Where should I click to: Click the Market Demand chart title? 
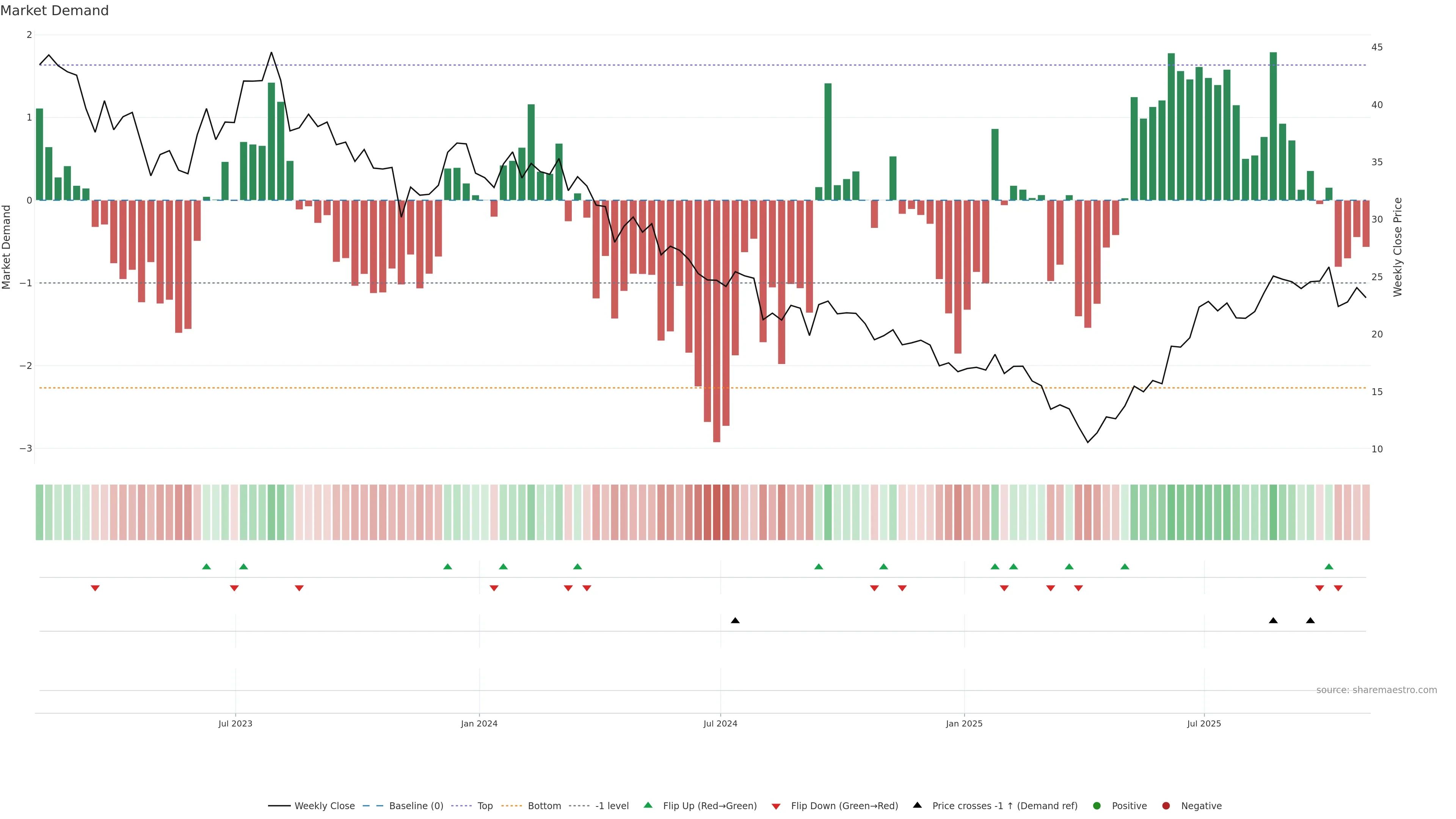point(54,11)
